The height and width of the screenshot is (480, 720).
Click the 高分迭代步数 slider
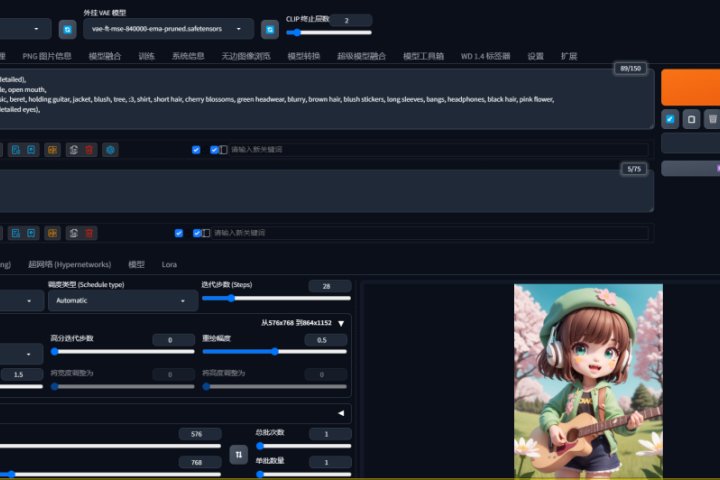[123, 352]
